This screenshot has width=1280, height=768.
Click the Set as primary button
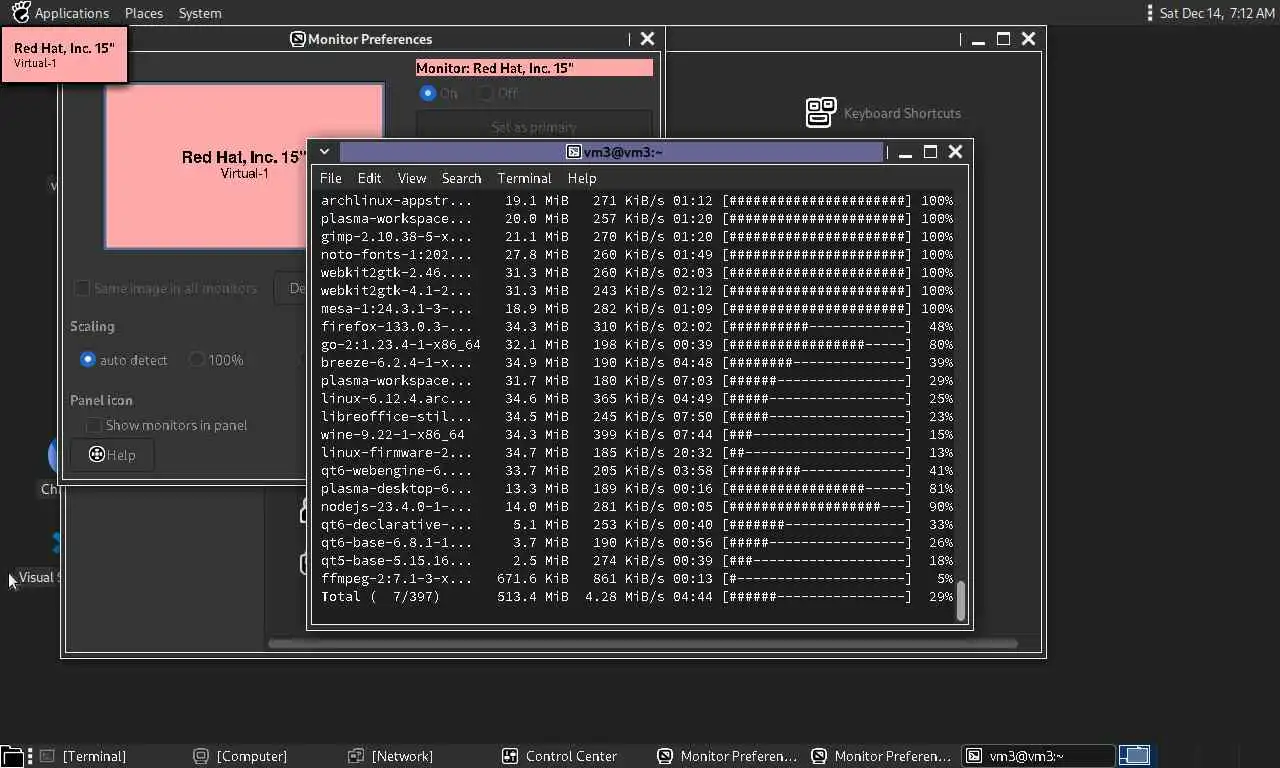pyautogui.click(x=534, y=127)
